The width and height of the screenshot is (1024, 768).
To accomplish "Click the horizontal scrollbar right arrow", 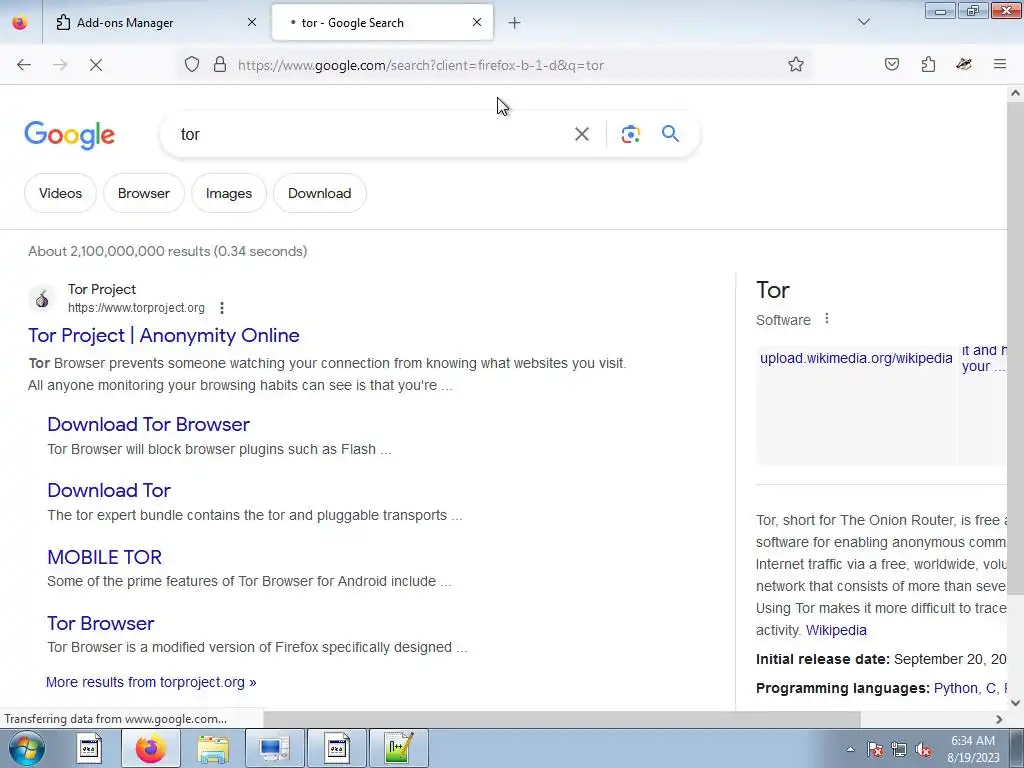I will 999,719.
